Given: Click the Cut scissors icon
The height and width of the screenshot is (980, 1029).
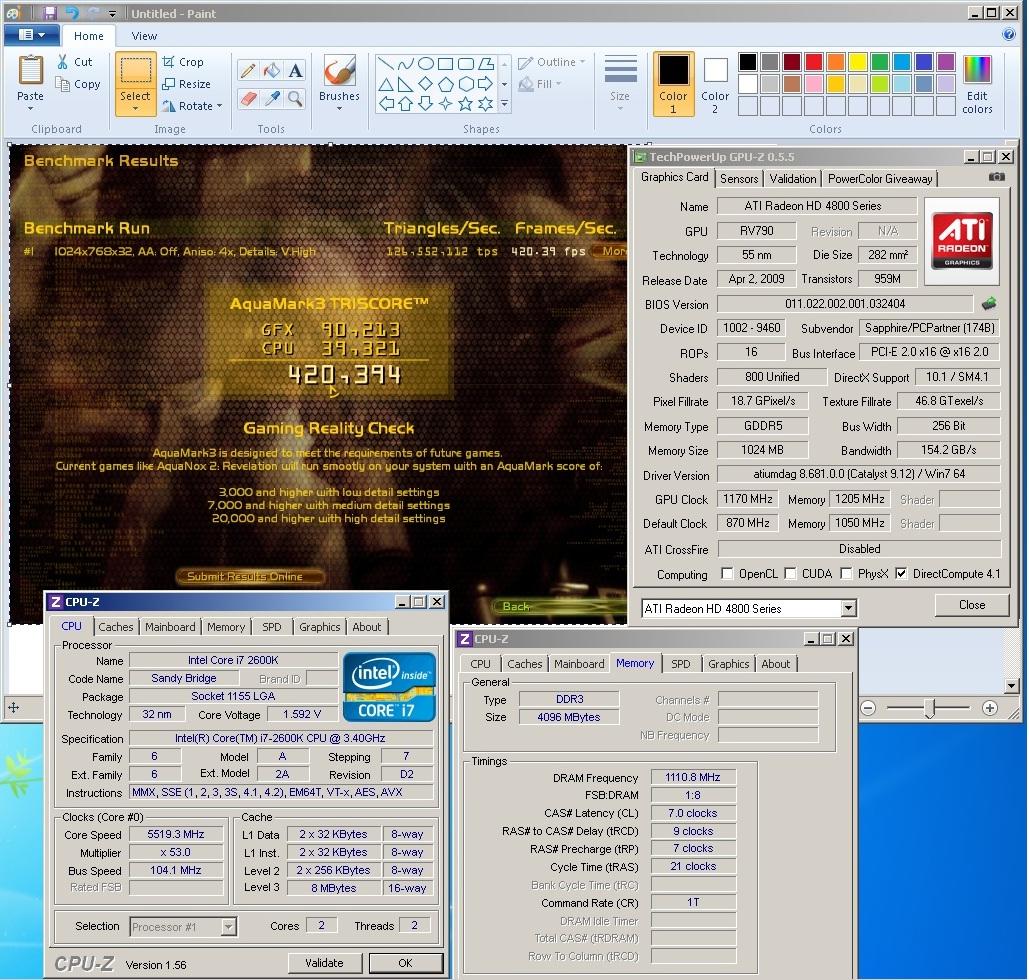Looking at the screenshot, I should pyautogui.click(x=63, y=62).
